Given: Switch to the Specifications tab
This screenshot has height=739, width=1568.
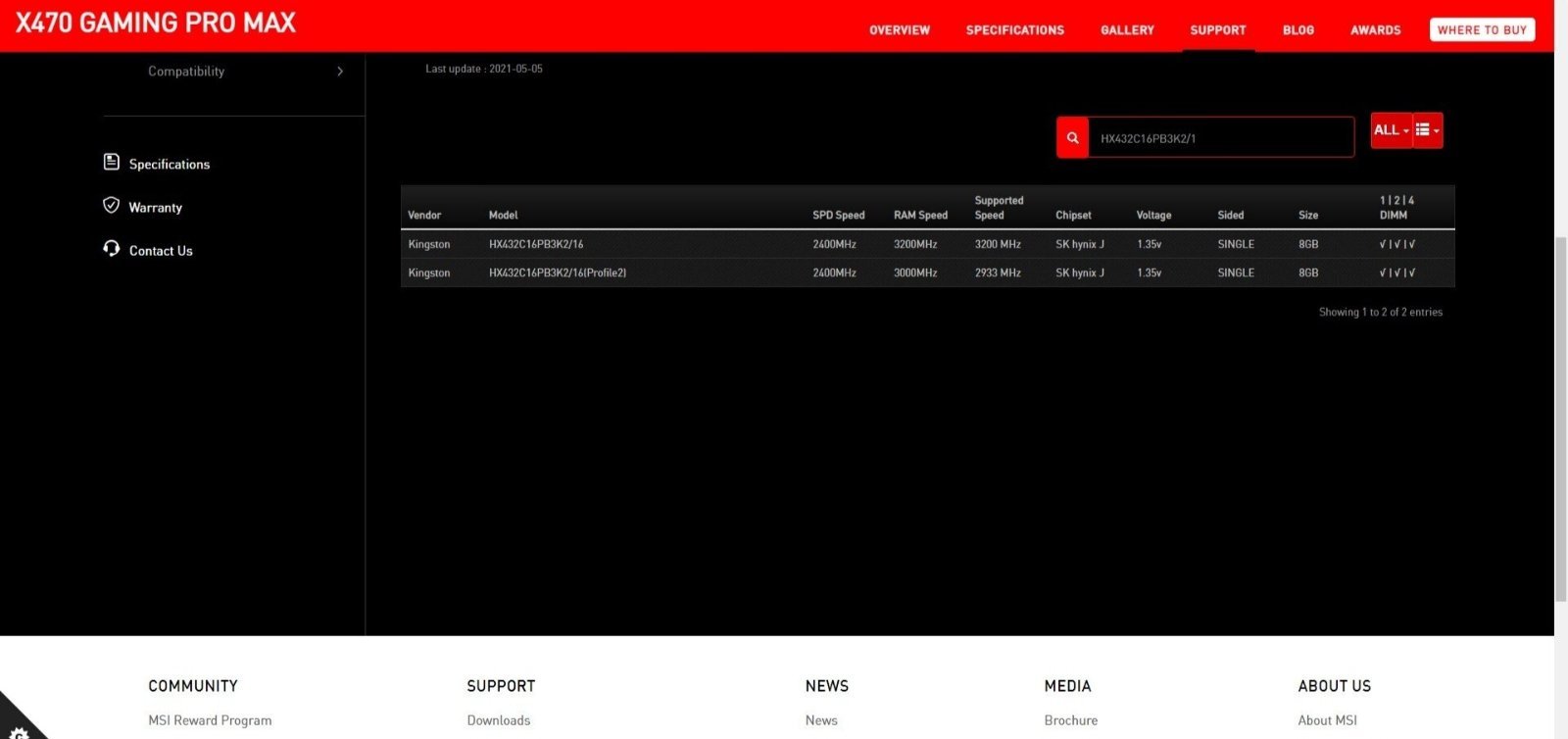Looking at the screenshot, I should point(1014,30).
